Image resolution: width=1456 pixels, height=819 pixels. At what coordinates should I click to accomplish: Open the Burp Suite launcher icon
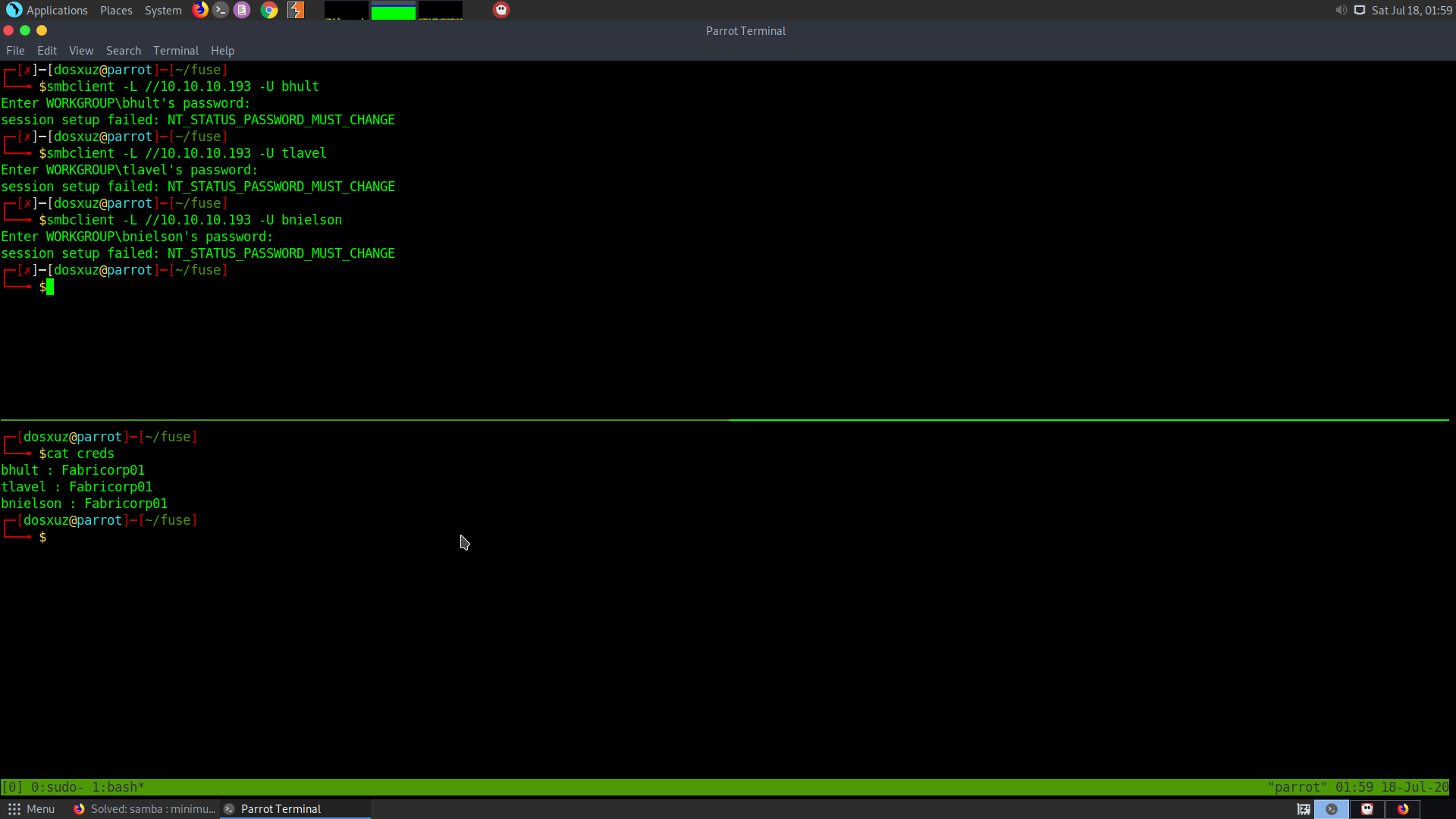coord(296,10)
